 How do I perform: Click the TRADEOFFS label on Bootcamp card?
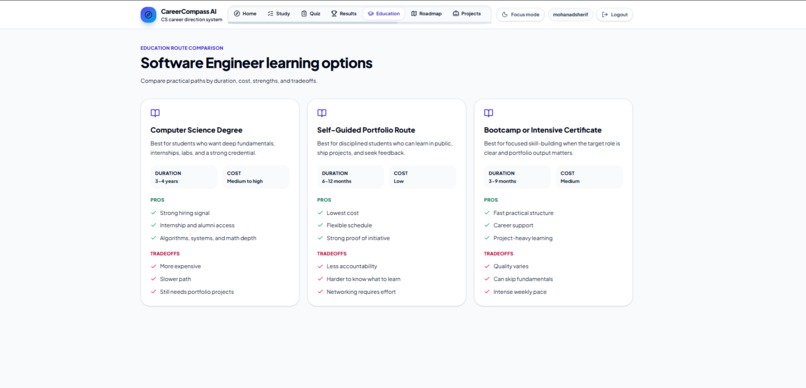pos(498,253)
